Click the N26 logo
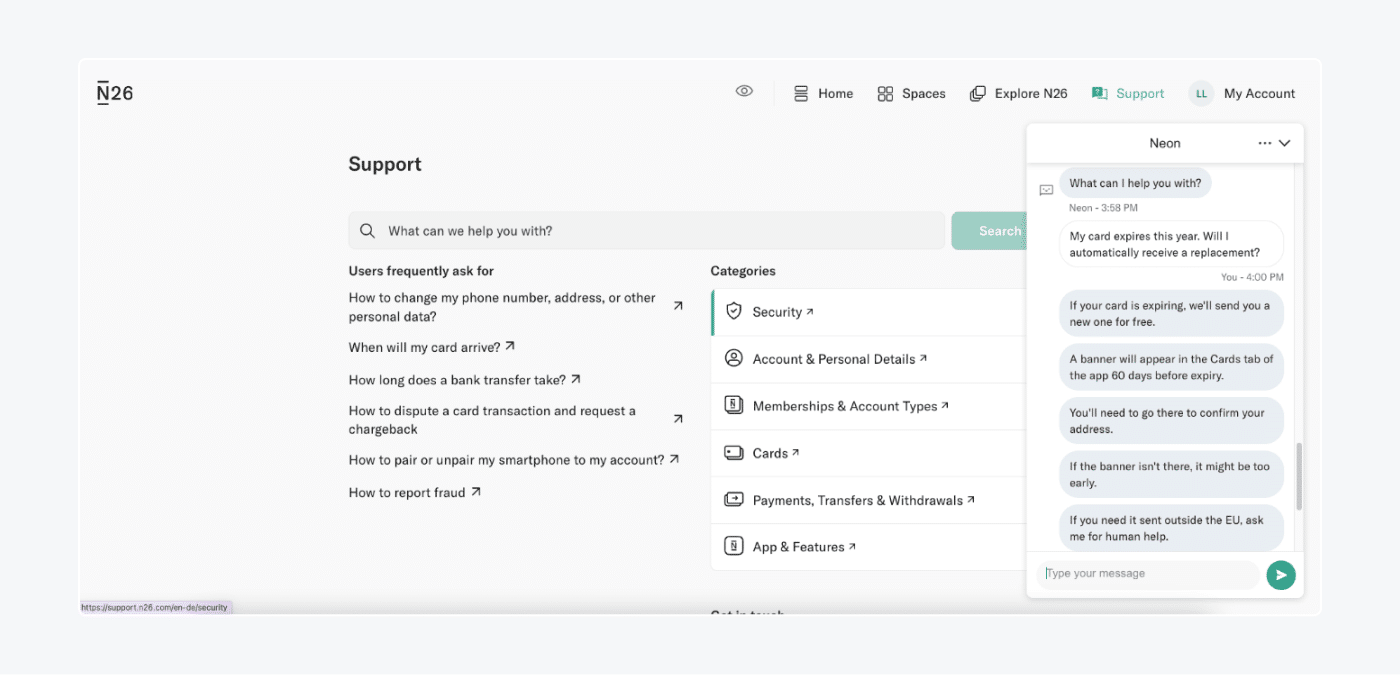Screen dimensions: 1400x675 tap(115, 93)
